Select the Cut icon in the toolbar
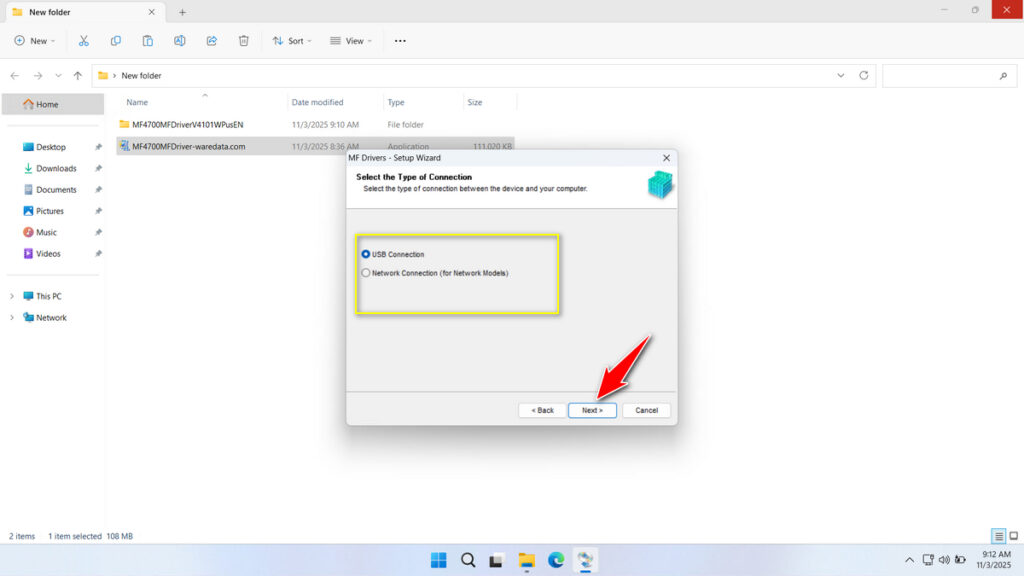Screen dimensions: 1024x576 (x=84, y=40)
